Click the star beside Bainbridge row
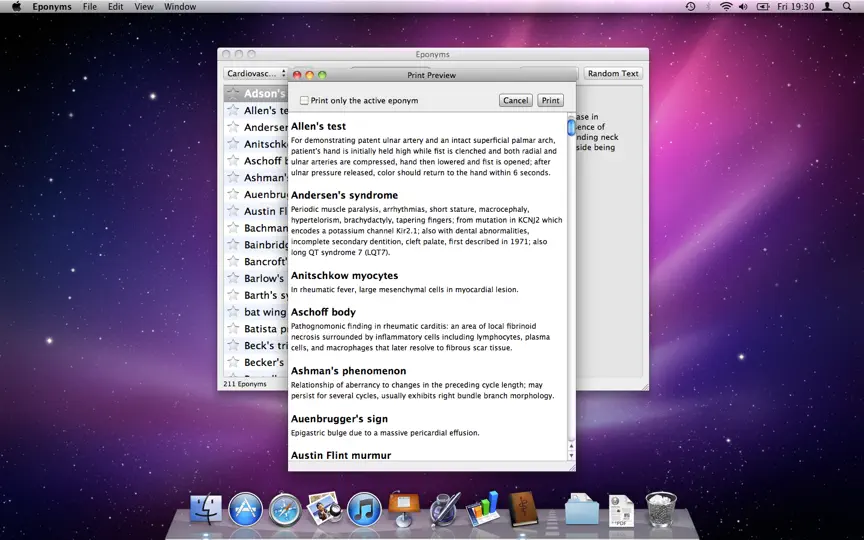Viewport: 864px width, 540px height. pos(234,244)
